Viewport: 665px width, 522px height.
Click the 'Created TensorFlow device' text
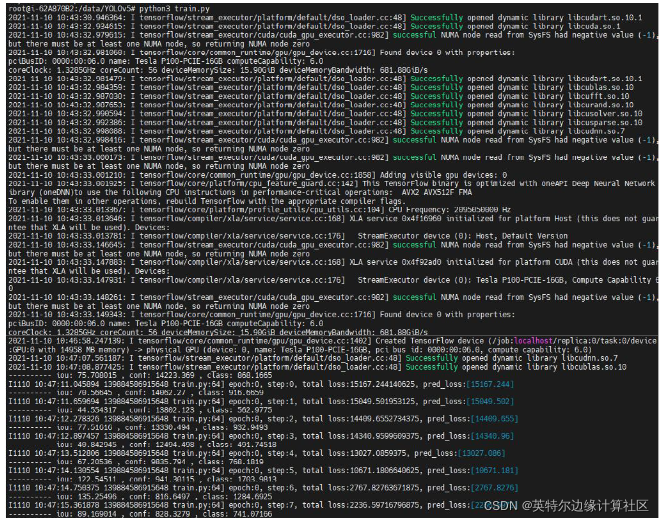coord(429,341)
